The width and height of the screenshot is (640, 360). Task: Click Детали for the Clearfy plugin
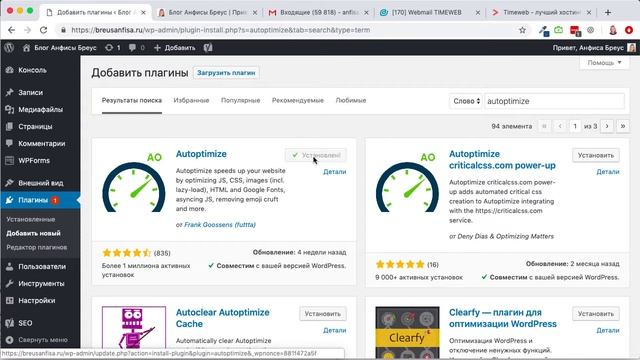tap(608, 330)
